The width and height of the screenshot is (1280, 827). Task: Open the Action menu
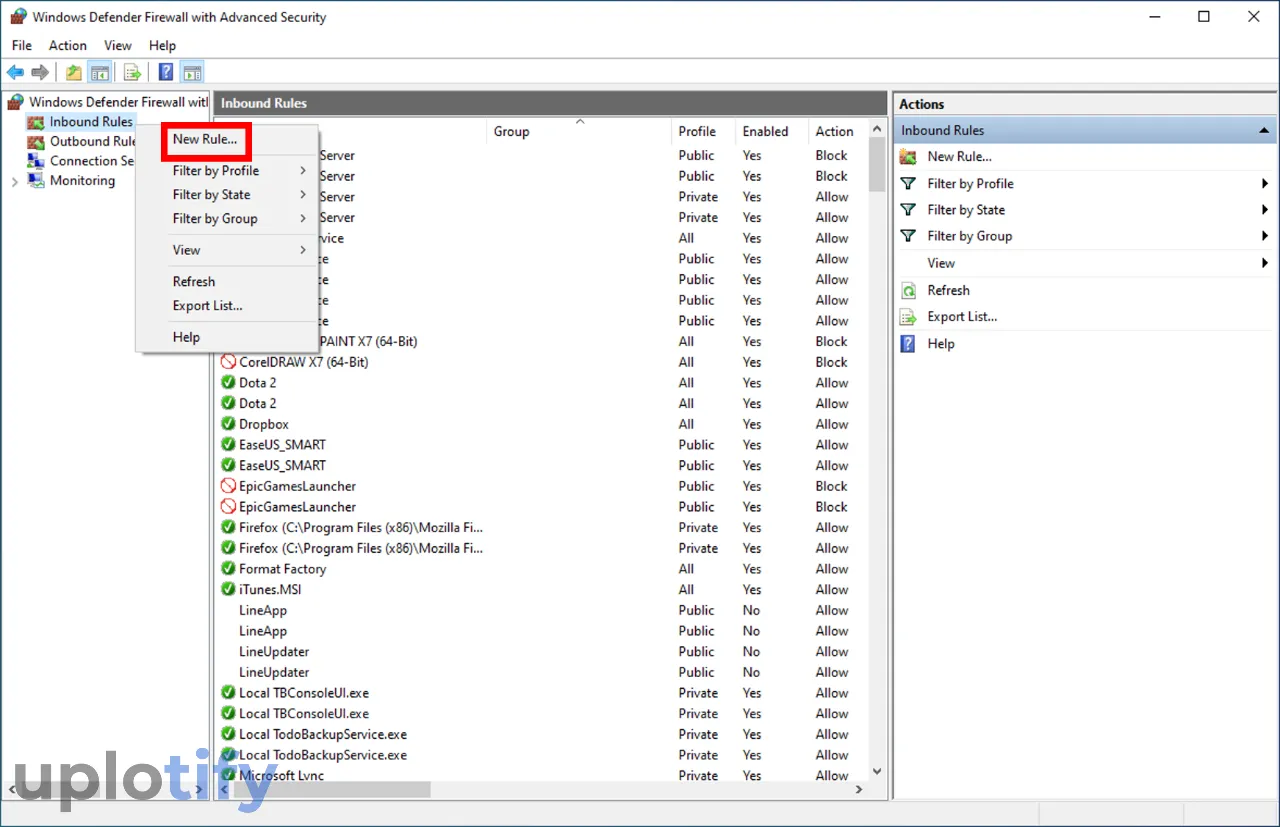(x=68, y=46)
